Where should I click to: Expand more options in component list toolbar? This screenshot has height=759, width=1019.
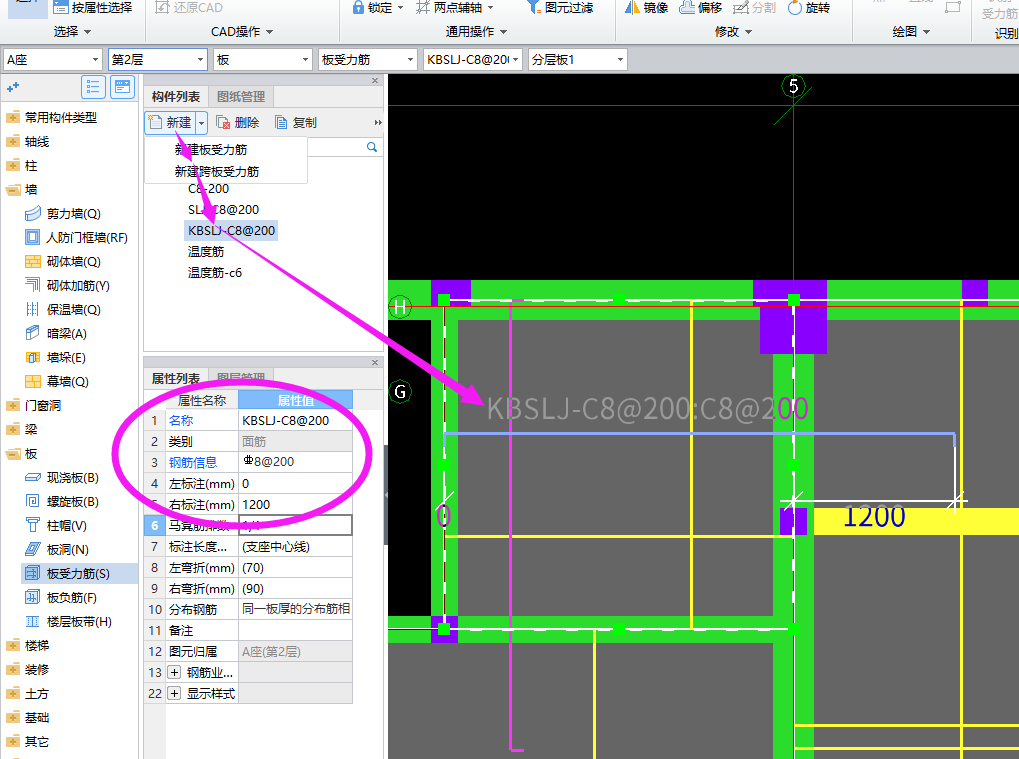pyautogui.click(x=378, y=123)
